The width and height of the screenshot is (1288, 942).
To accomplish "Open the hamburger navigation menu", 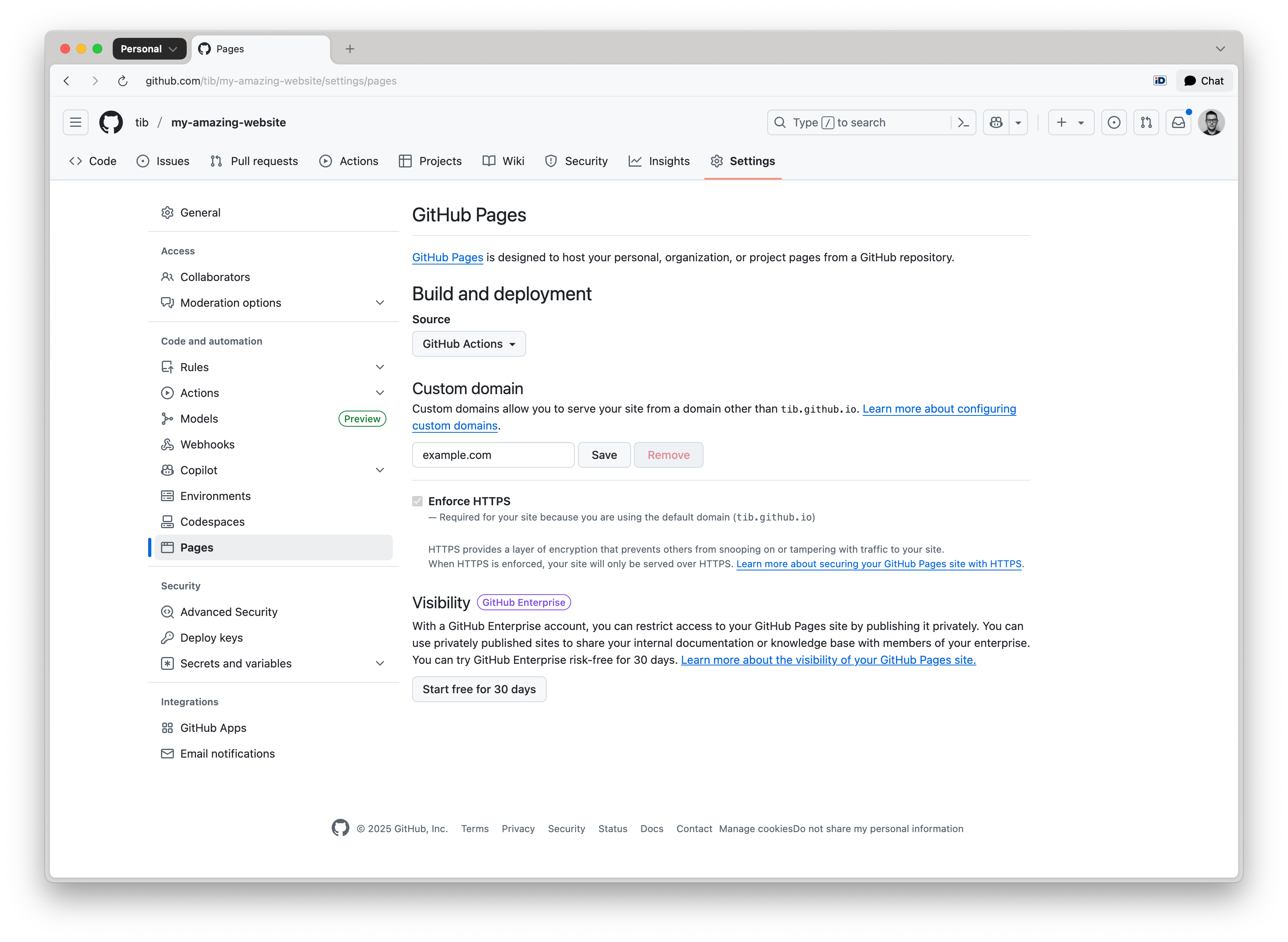I will pyautogui.click(x=75, y=123).
